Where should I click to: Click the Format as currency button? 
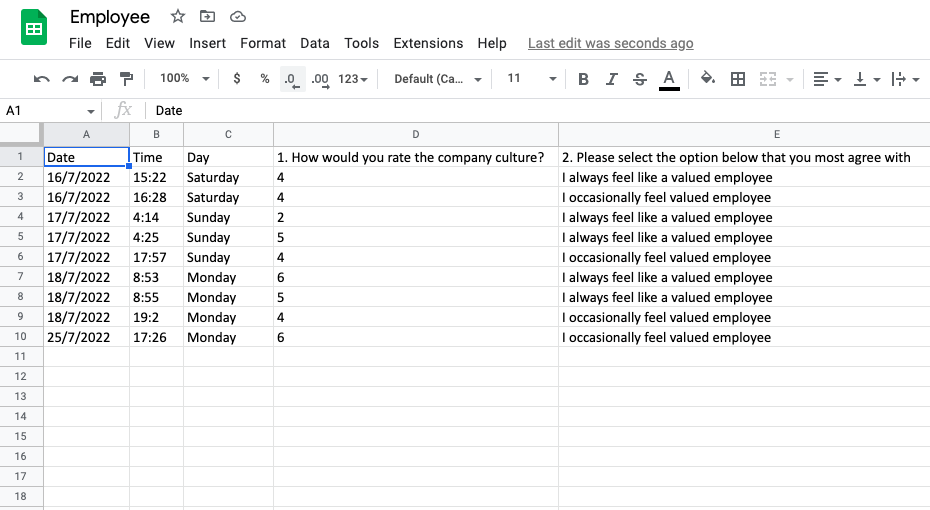point(236,79)
